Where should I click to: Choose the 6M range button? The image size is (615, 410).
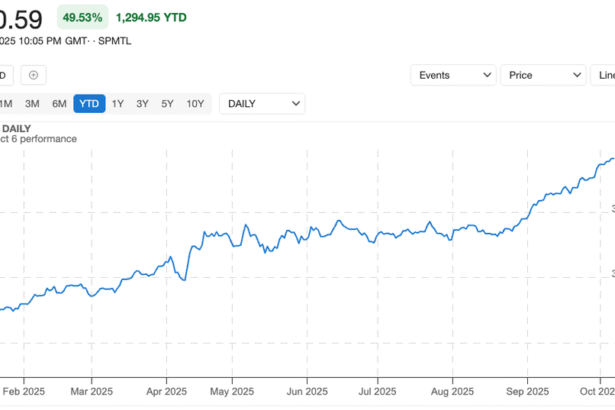(59, 103)
